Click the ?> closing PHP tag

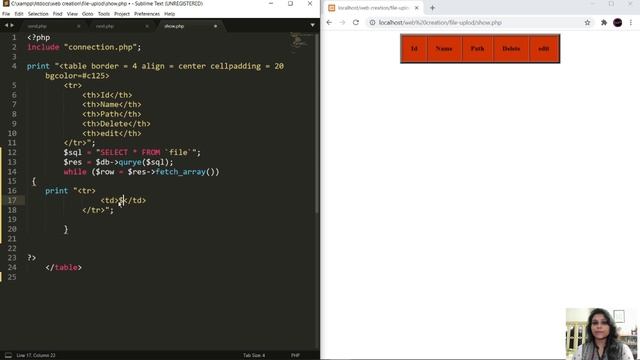pos(31,258)
